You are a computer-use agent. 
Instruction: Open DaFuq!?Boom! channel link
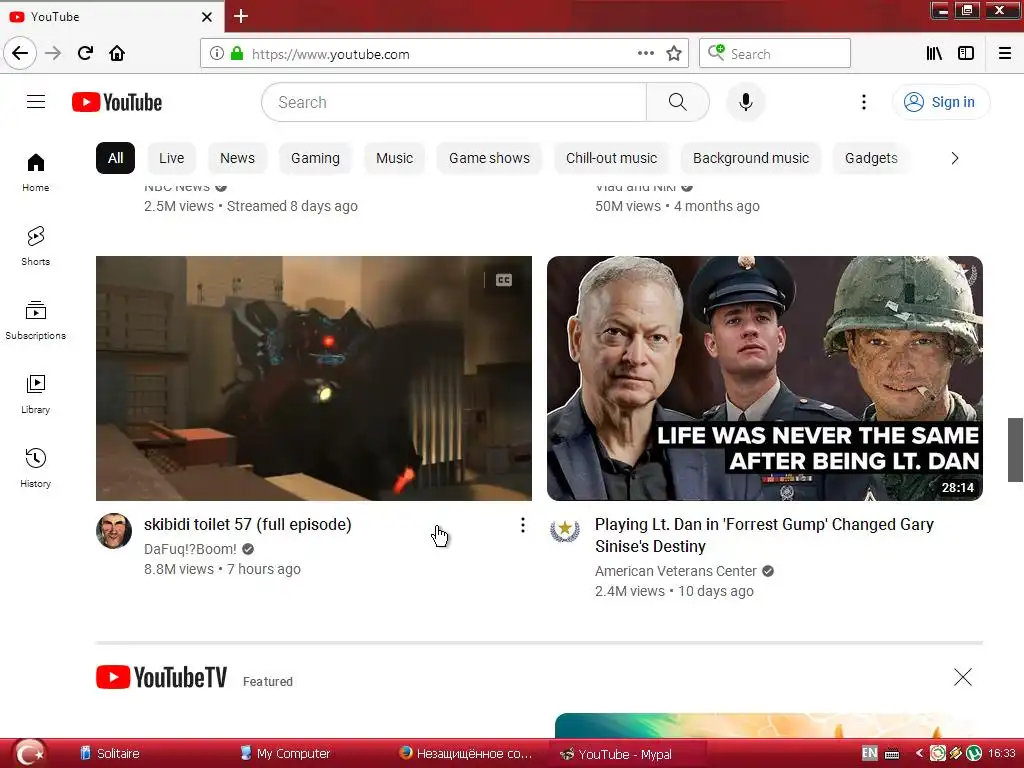[190, 549]
